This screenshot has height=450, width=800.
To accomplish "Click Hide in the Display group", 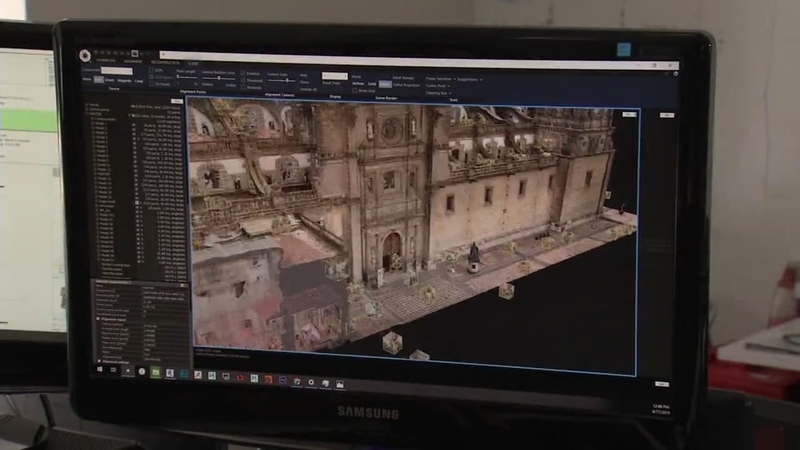I will pyautogui.click(x=304, y=76).
